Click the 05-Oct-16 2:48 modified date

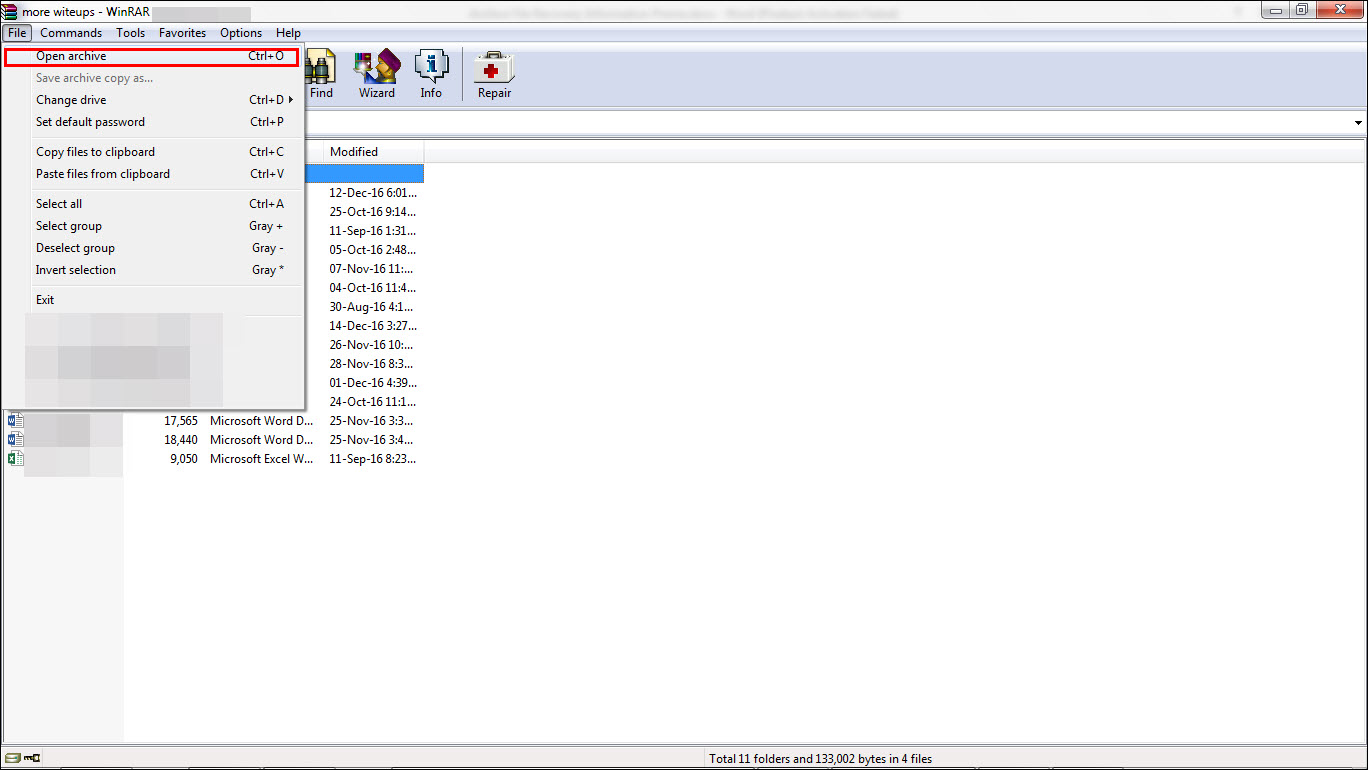373,250
